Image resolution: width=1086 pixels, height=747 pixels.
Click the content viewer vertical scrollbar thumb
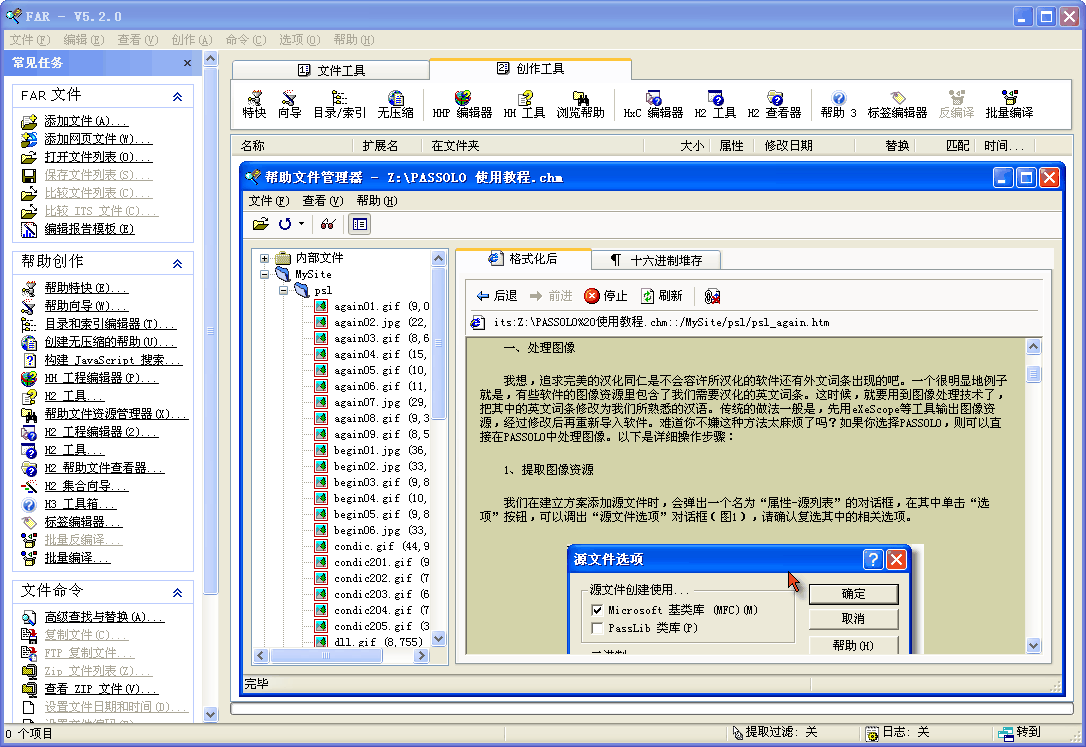[x=1033, y=374]
